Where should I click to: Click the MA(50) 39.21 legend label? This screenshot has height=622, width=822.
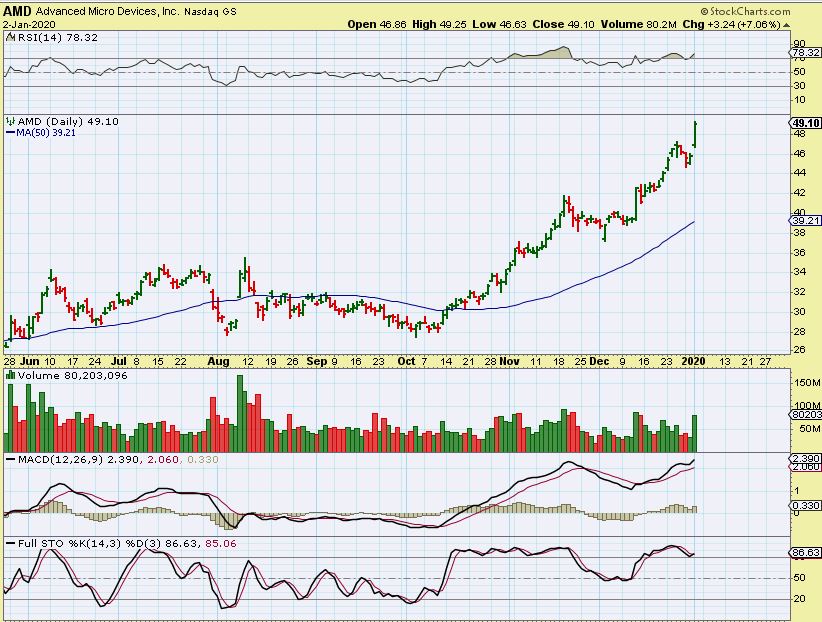pos(46,133)
